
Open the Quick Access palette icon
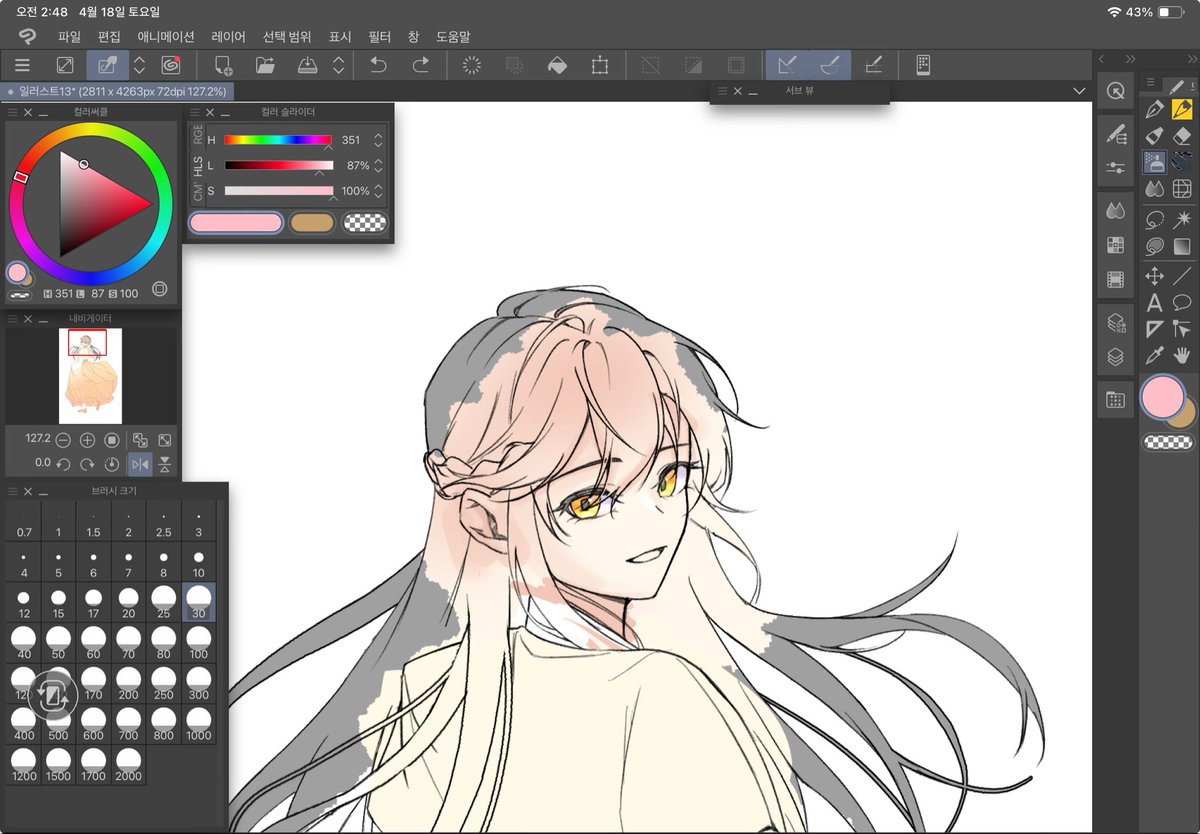[x=1116, y=91]
